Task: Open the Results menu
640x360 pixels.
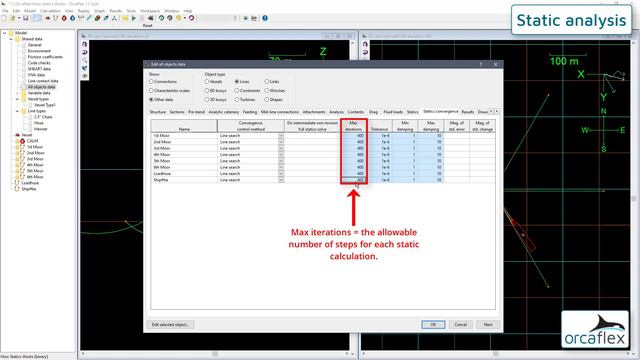Action: [116, 11]
